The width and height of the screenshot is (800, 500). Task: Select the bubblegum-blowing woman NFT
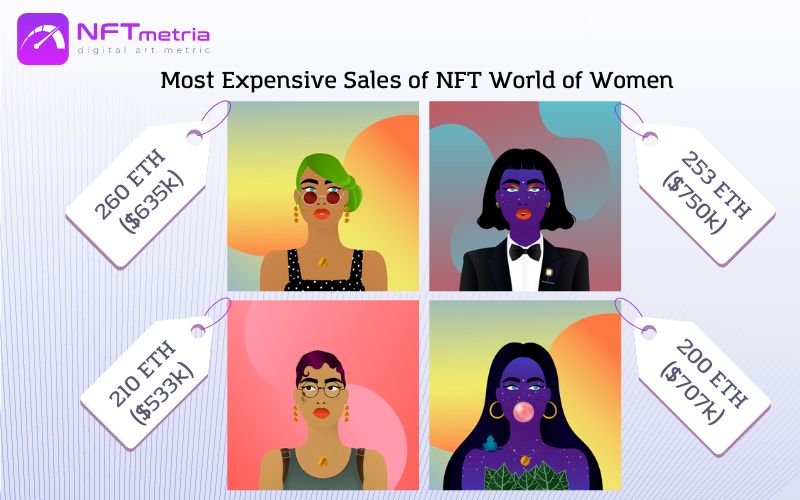(525, 395)
